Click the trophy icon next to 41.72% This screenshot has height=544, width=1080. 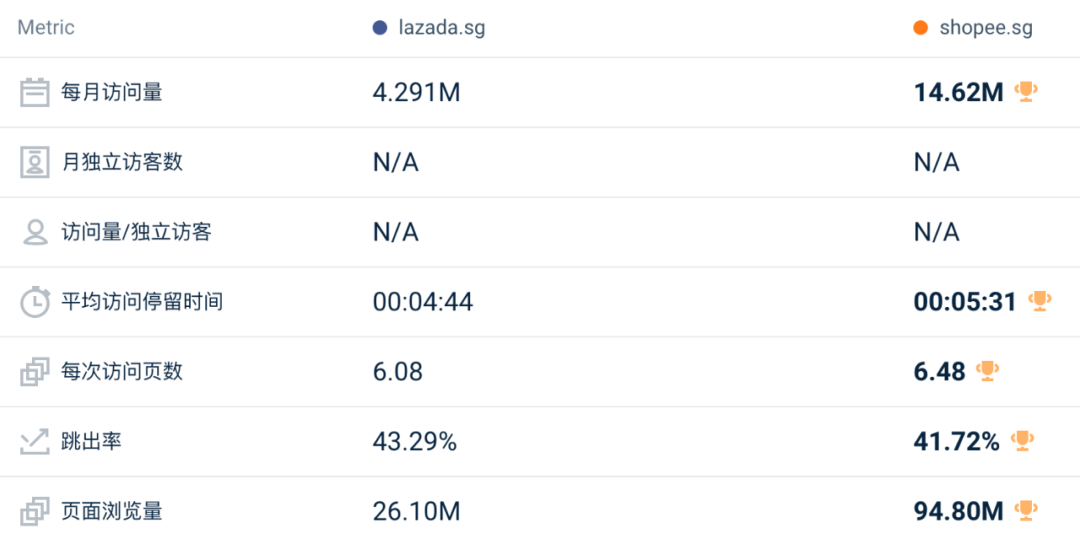[x=1022, y=441]
